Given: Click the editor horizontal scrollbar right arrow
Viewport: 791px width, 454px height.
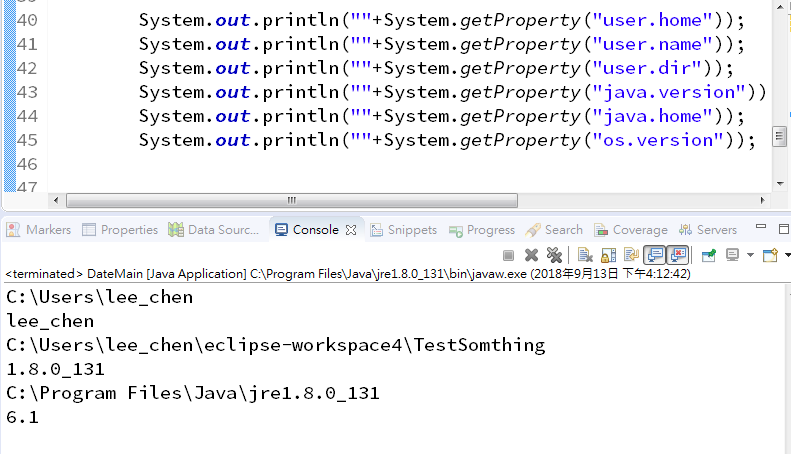Looking at the screenshot, I should click(x=763, y=200).
